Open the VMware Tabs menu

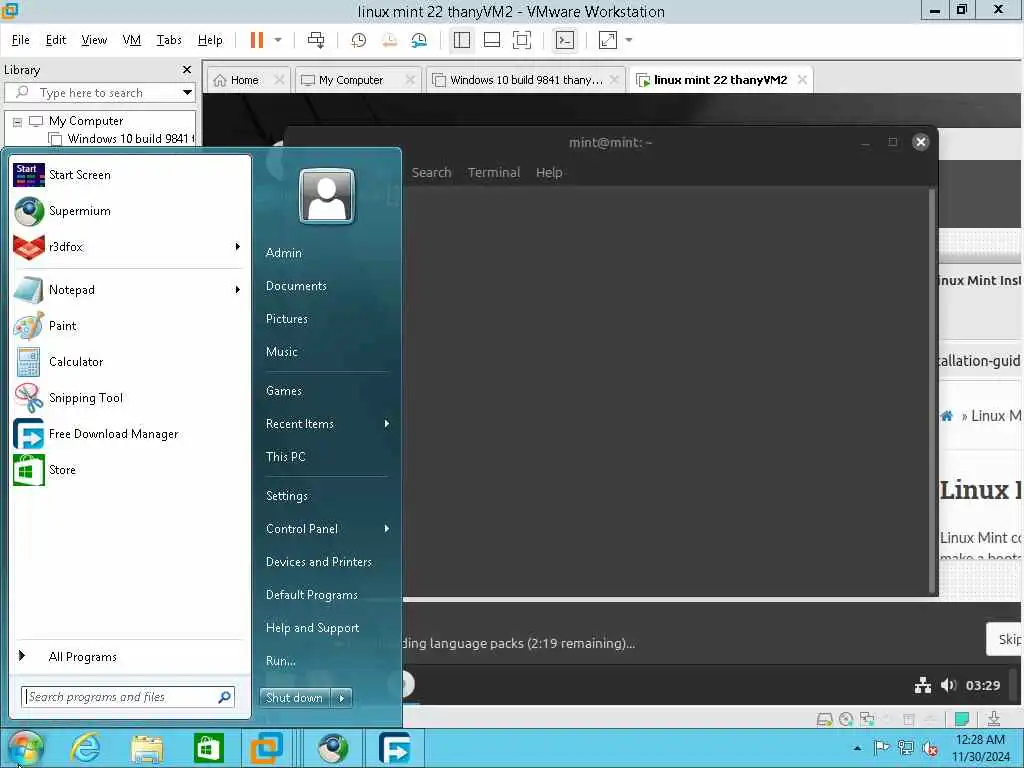[169, 40]
